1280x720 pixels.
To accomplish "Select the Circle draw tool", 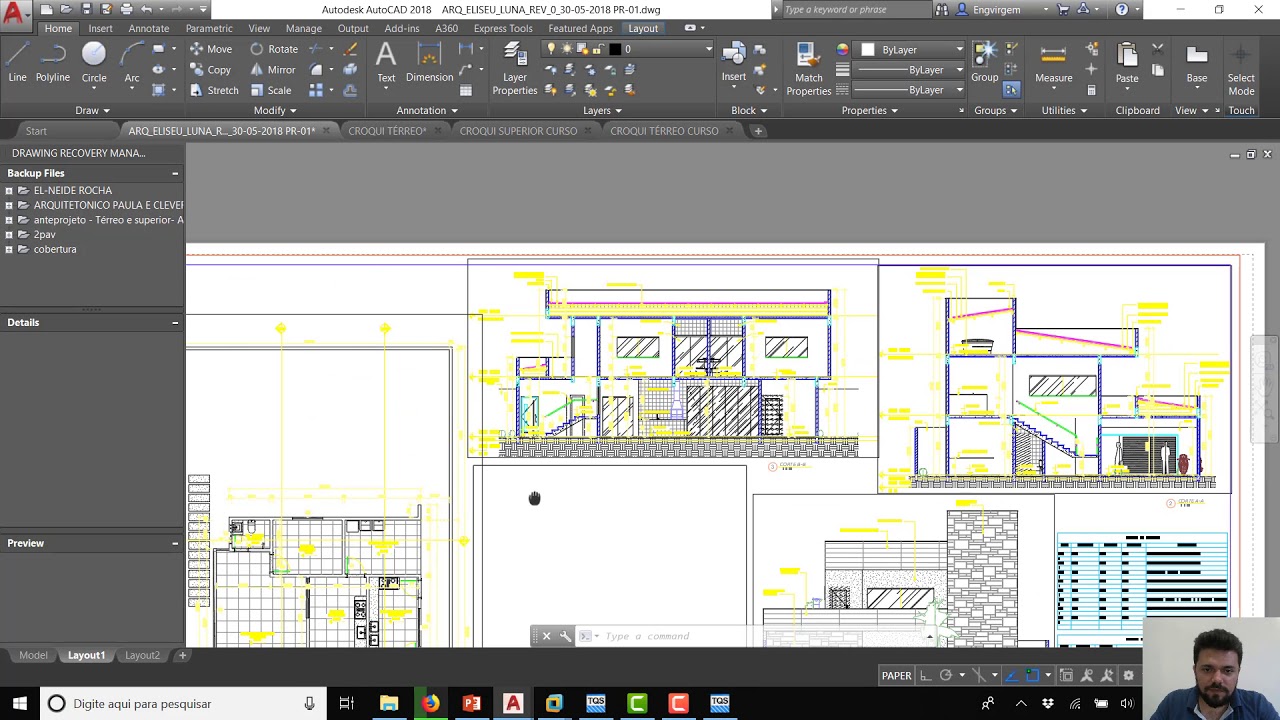I will coord(94,63).
